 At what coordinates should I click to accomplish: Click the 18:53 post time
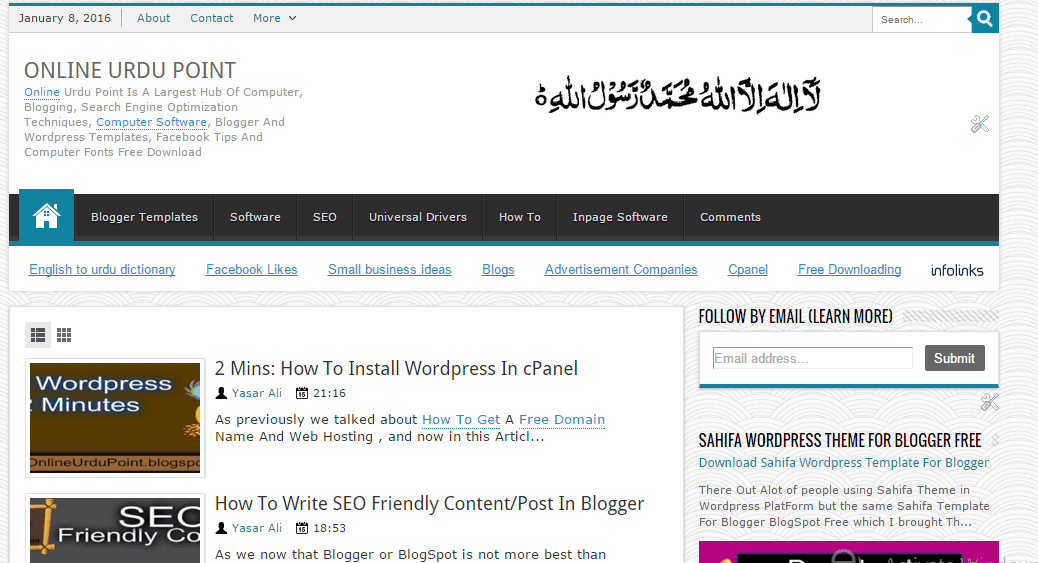coord(330,529)
